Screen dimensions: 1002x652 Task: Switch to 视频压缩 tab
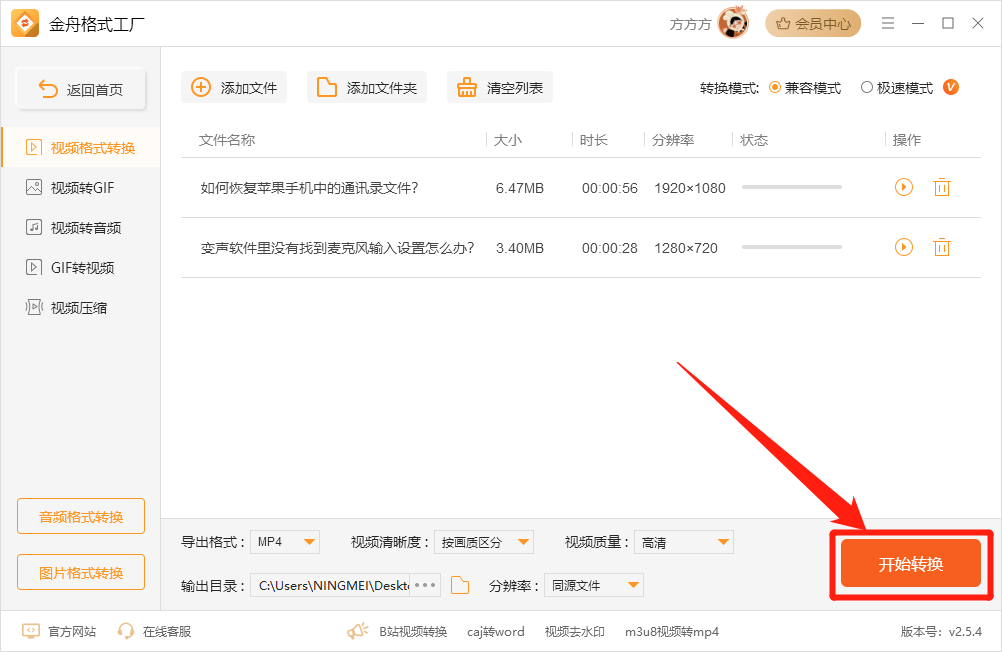[81, 307]
